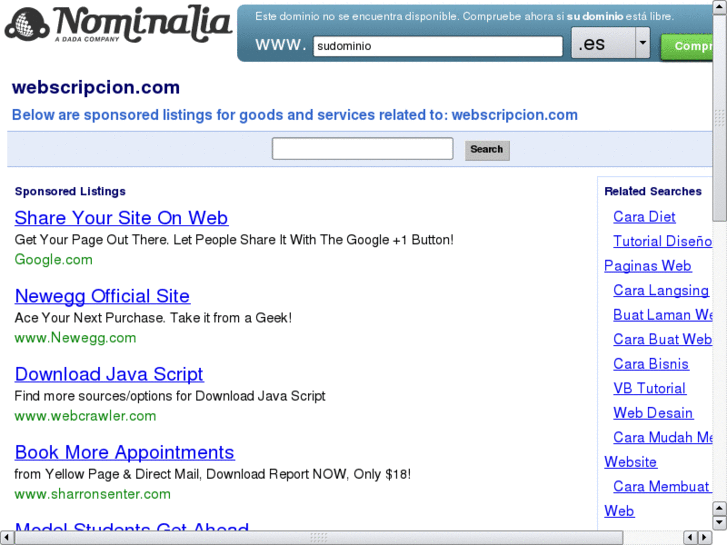Open the Web Desain related search
The height and width of the screenshot is (545, 727).
pyautogui.click(x=653, y=413)
